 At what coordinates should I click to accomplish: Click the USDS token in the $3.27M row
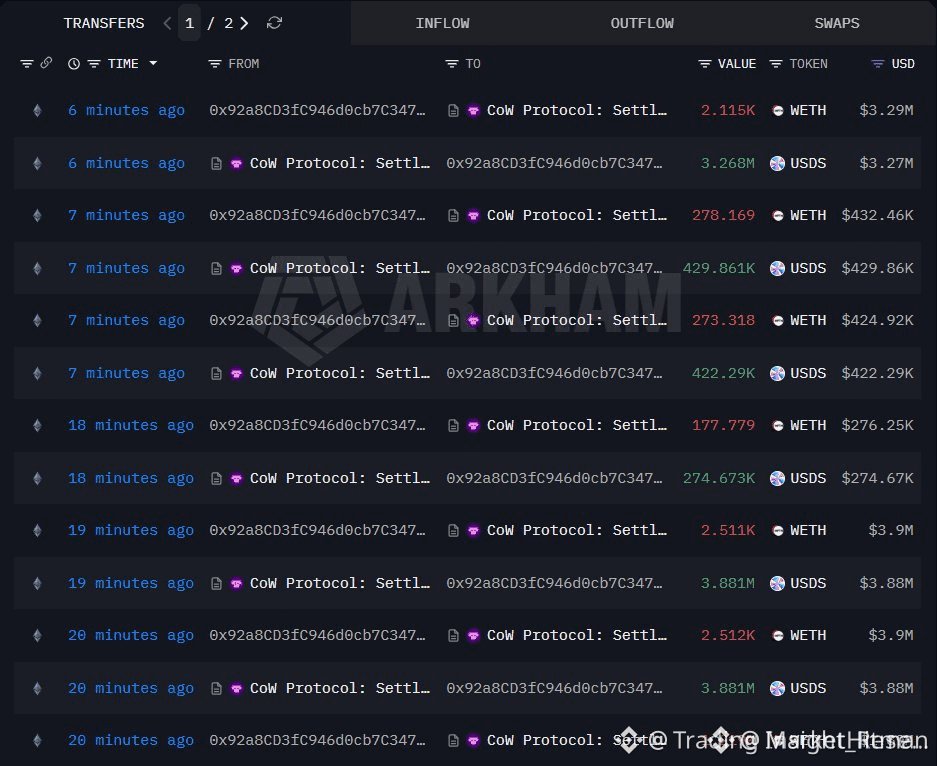click(x=798, y=163)
